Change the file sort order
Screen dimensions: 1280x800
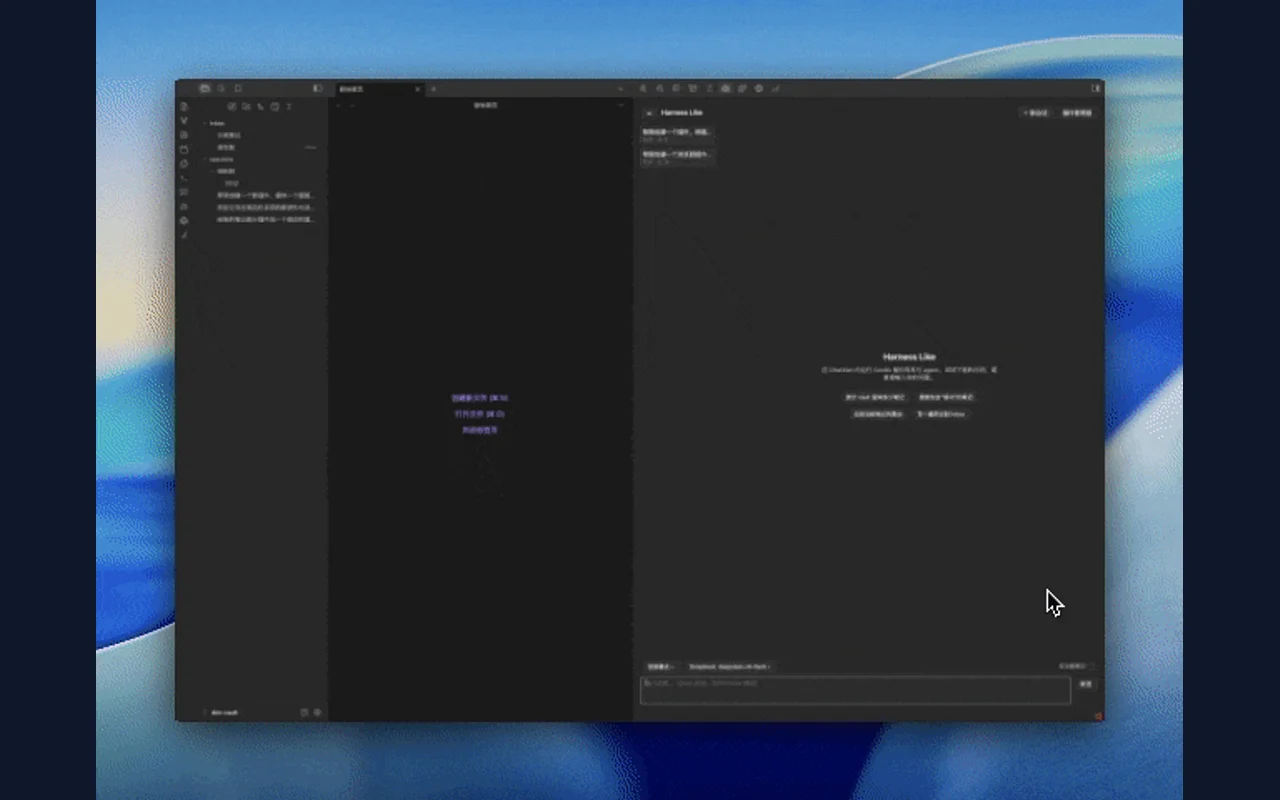coord(260,106)
